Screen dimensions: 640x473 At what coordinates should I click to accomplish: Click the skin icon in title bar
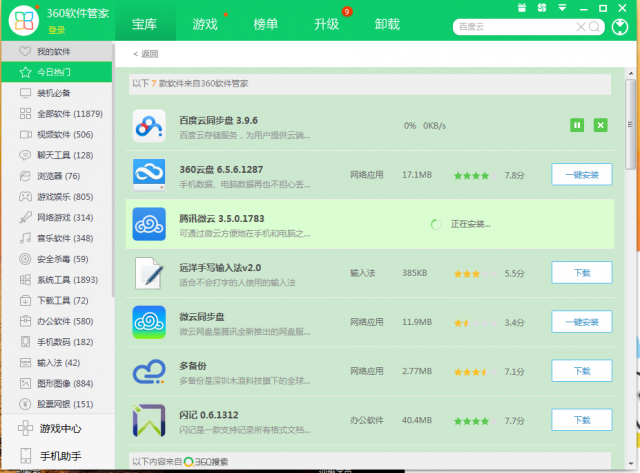[542, 8]
